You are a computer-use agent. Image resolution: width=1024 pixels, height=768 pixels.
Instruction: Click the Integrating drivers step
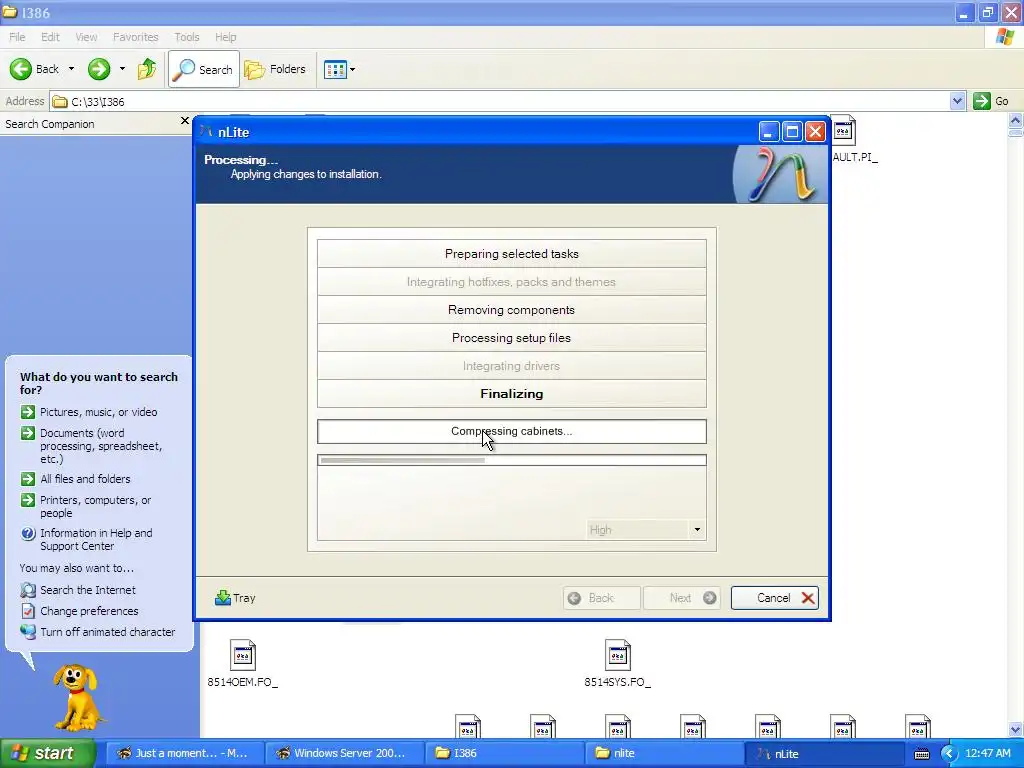(512, 366)
